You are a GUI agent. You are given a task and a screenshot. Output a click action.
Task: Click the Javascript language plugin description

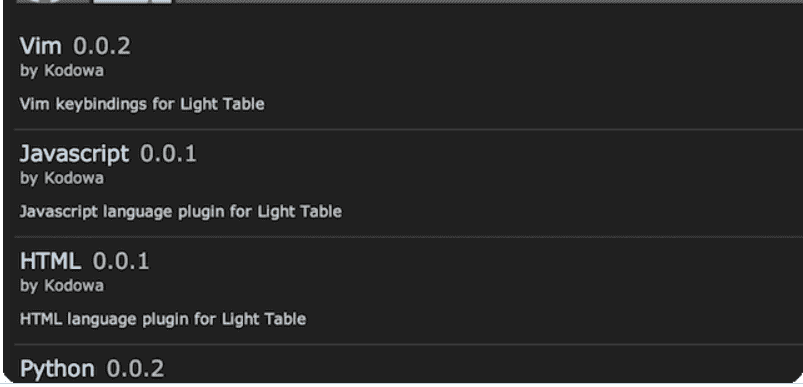click(x=180, y=211)
